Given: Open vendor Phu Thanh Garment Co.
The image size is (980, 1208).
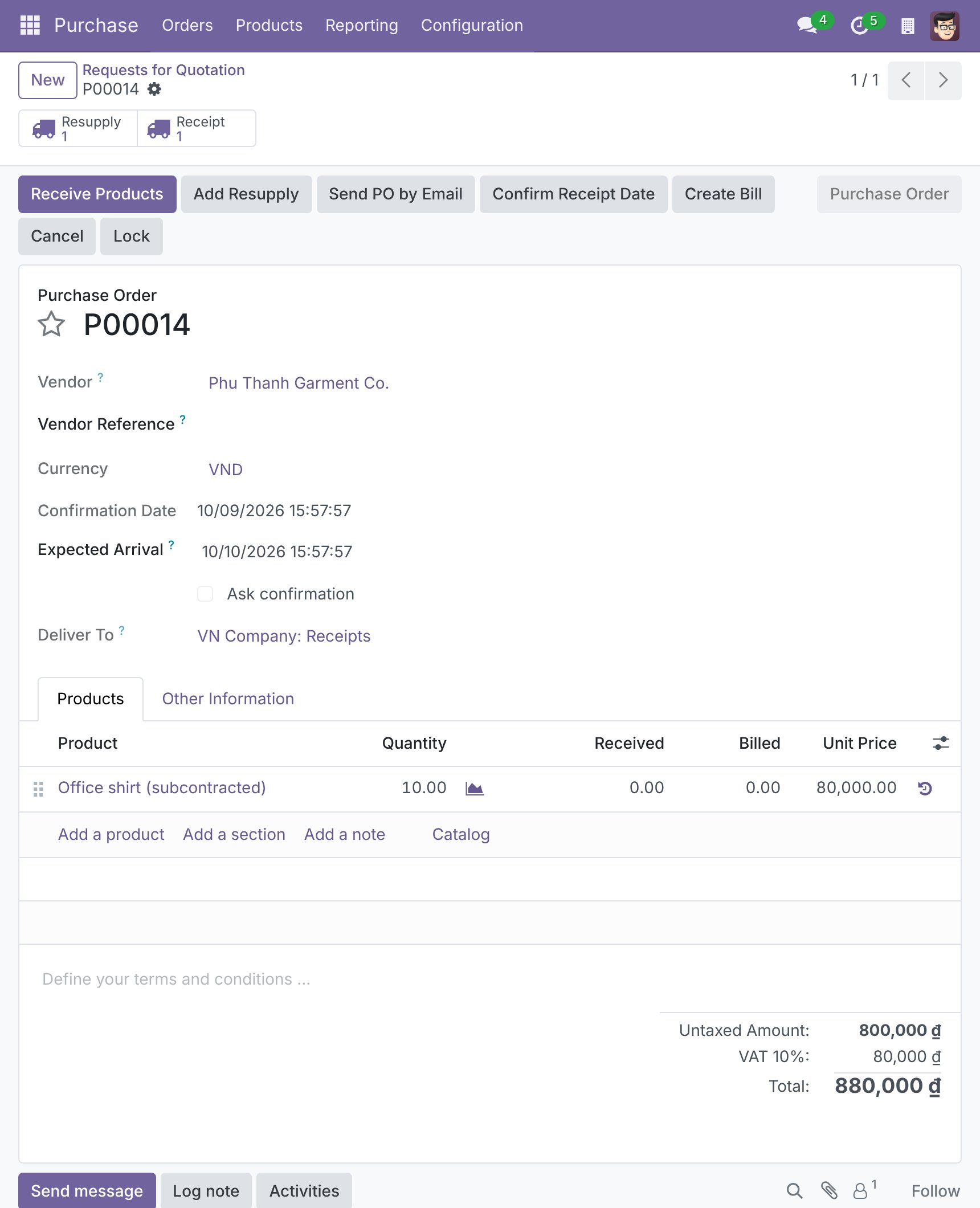Looking at the screenshot, I should [x=299, y=383].
